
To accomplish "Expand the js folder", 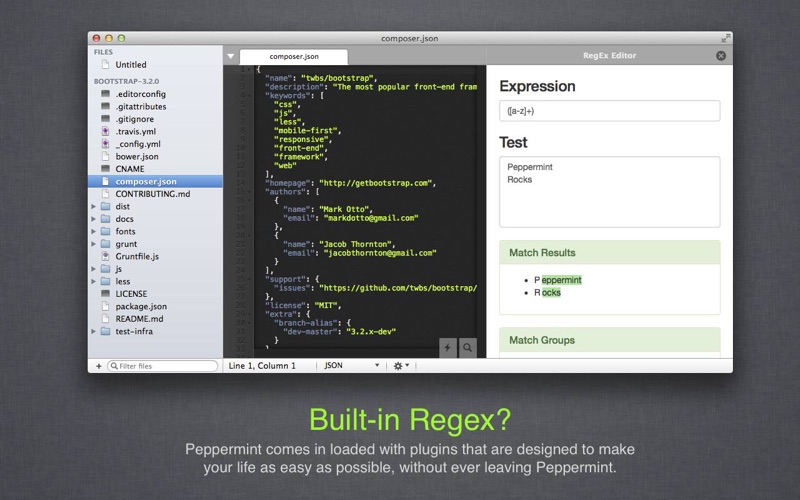I will tap(93, 269).
